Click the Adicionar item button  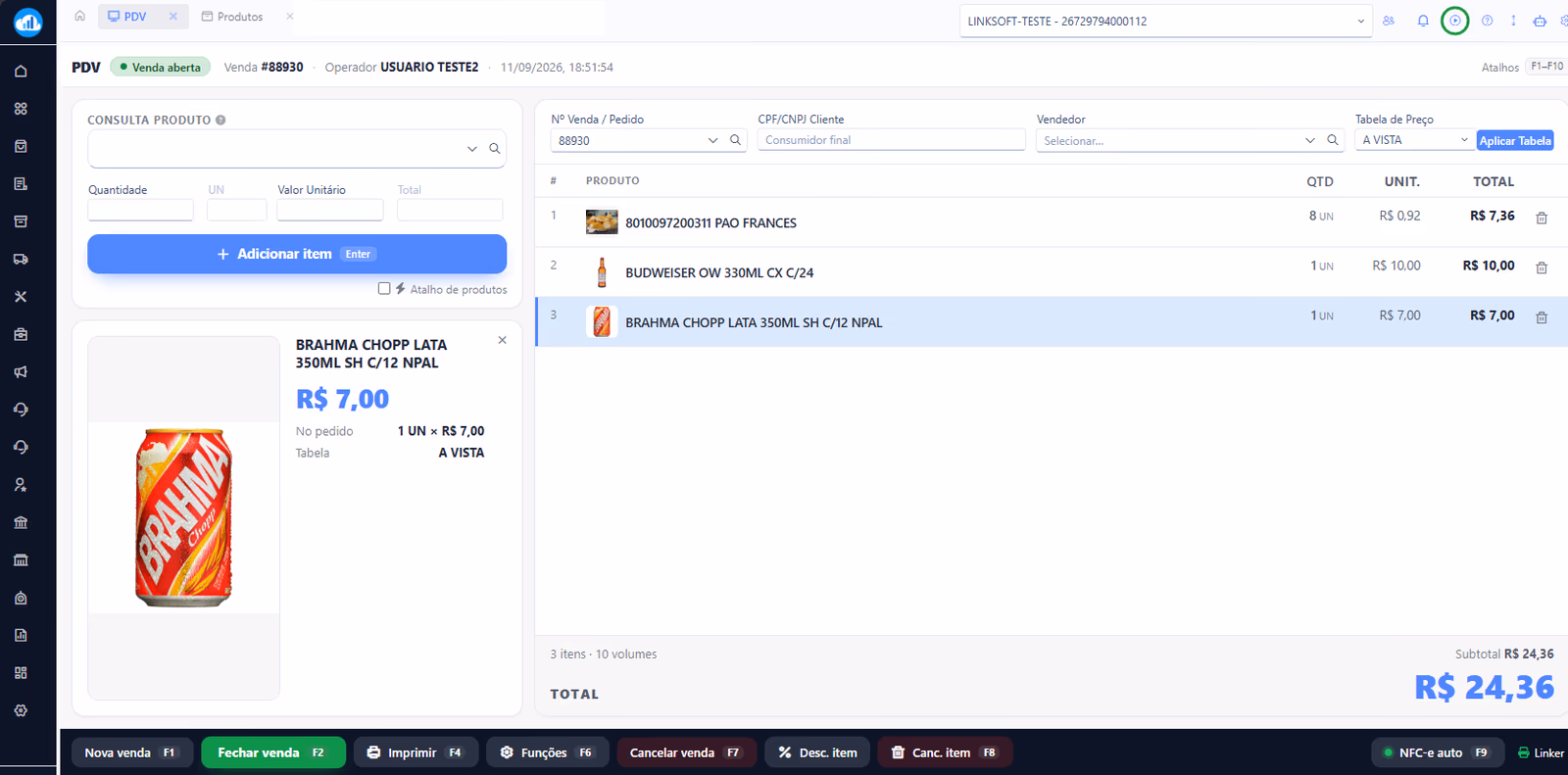tap(297, 254)
